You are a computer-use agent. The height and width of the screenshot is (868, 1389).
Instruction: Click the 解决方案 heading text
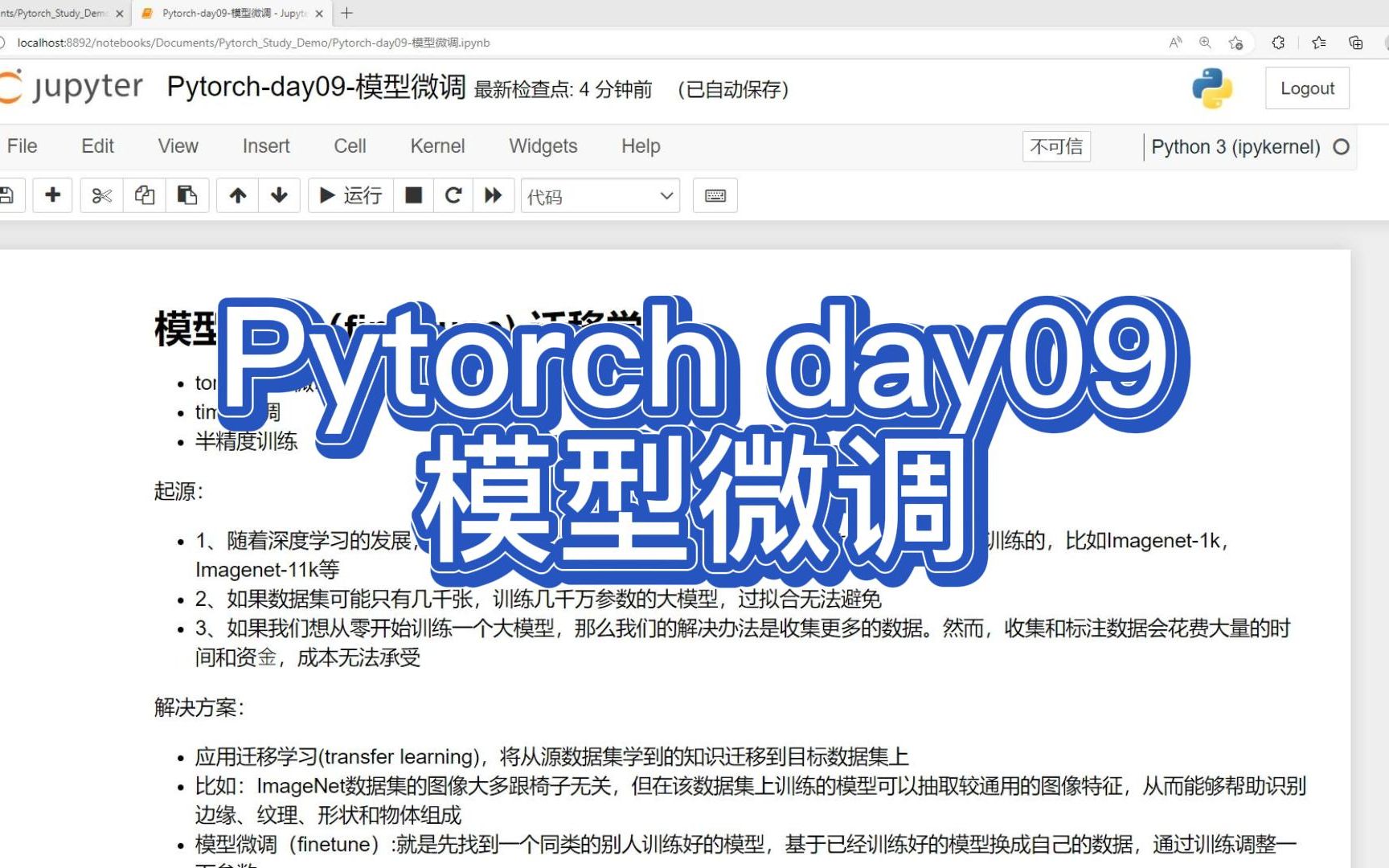coord(199,707)
